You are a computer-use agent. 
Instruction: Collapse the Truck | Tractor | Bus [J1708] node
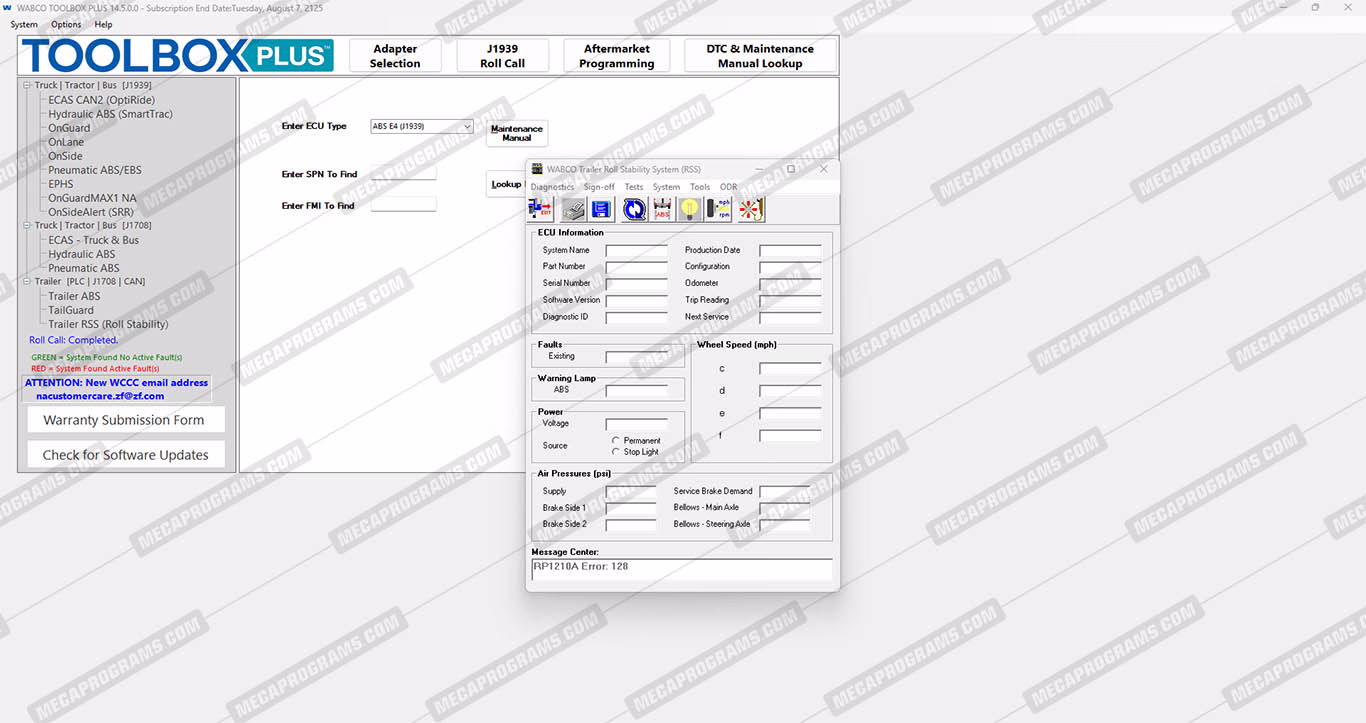pos(27,226)
